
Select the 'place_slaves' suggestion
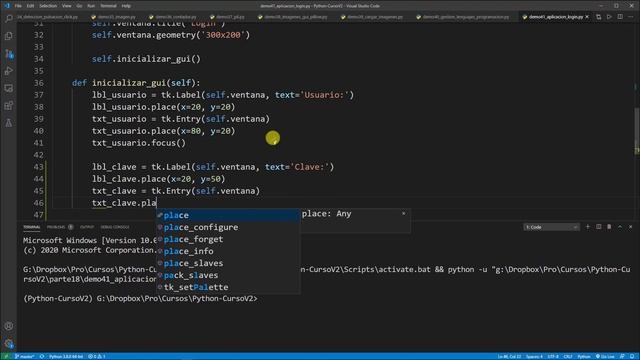tap(228, 263)
